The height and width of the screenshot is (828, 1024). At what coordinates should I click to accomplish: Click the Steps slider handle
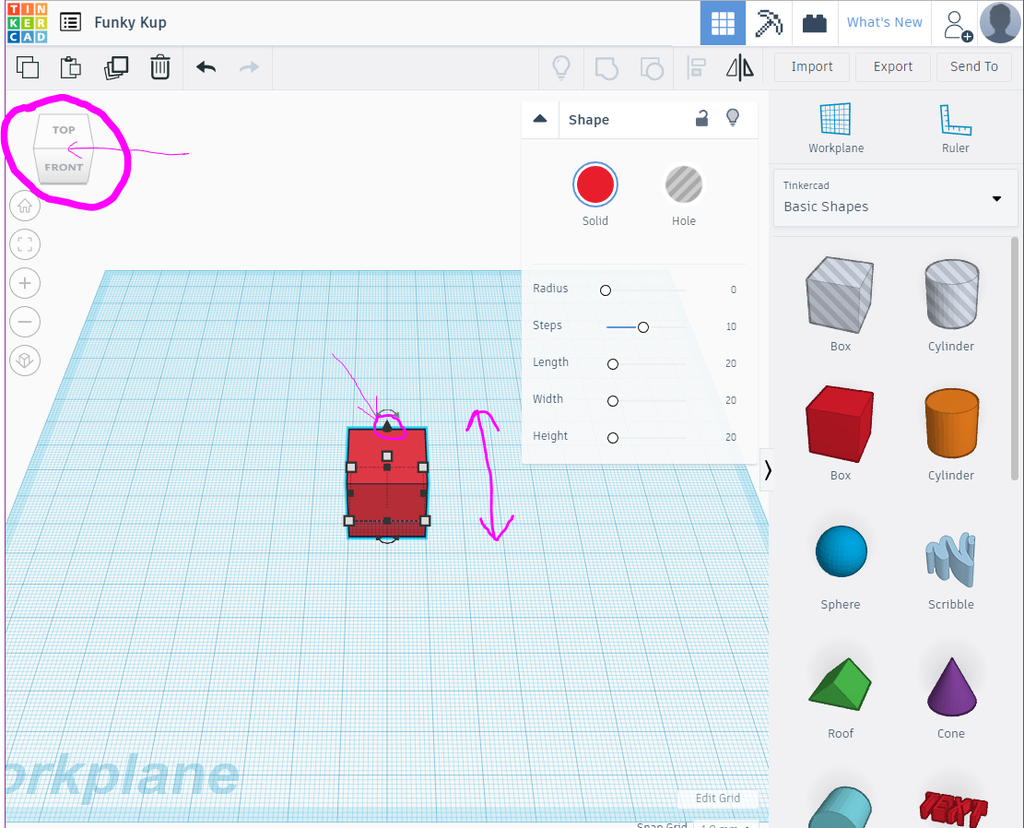pyautogui.click(x=643, y=327)
